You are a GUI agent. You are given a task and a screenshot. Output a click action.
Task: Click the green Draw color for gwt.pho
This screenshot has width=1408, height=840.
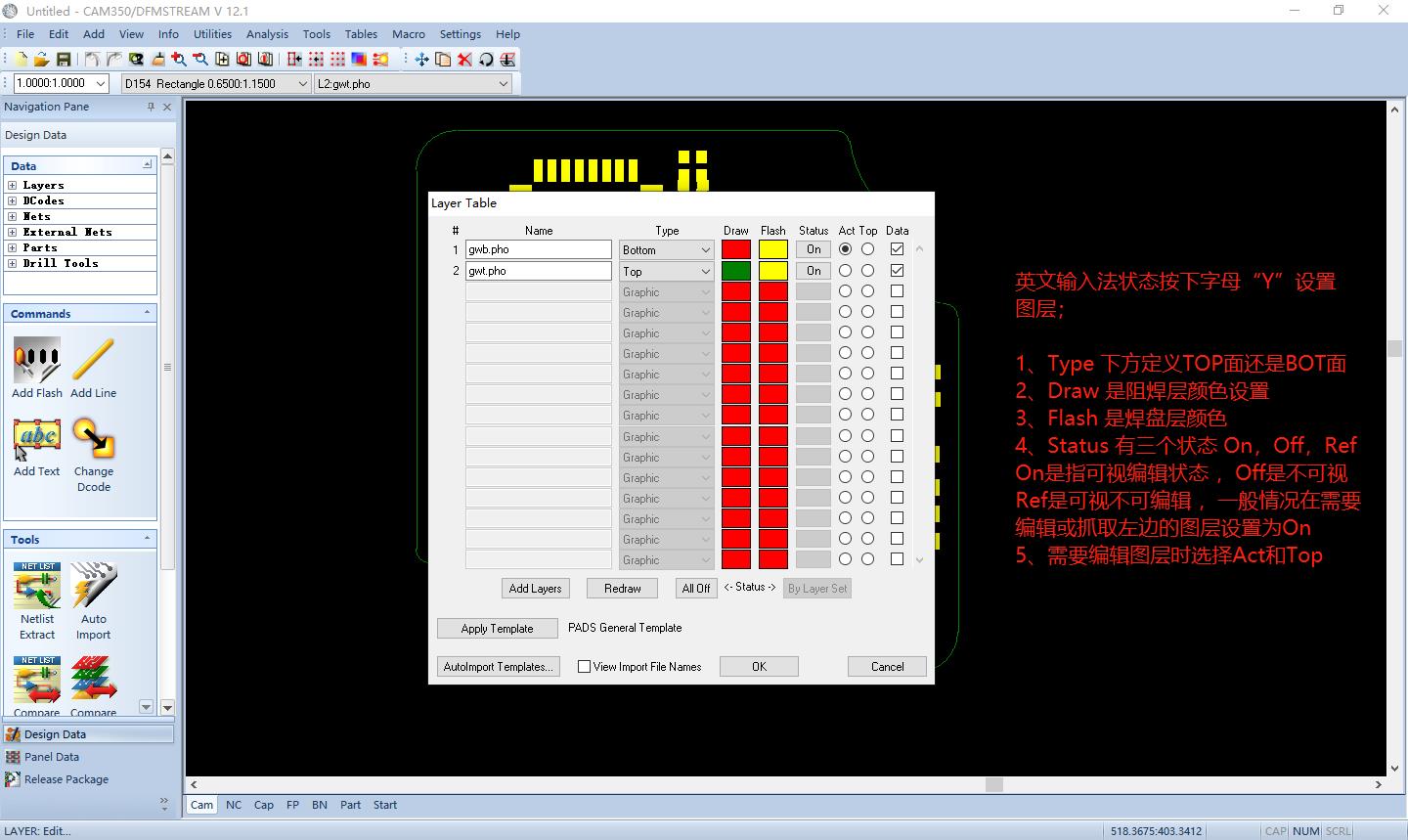pos(736,271)
